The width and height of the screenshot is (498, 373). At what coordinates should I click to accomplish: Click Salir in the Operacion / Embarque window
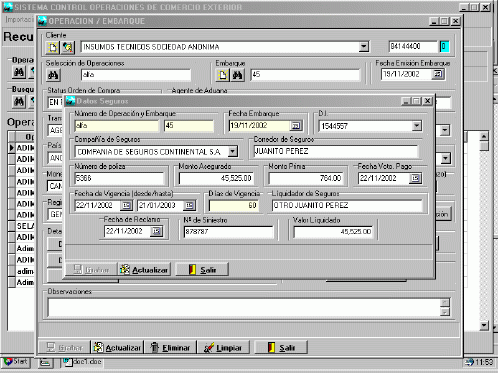pyautogui.click(x=281, y=348)
